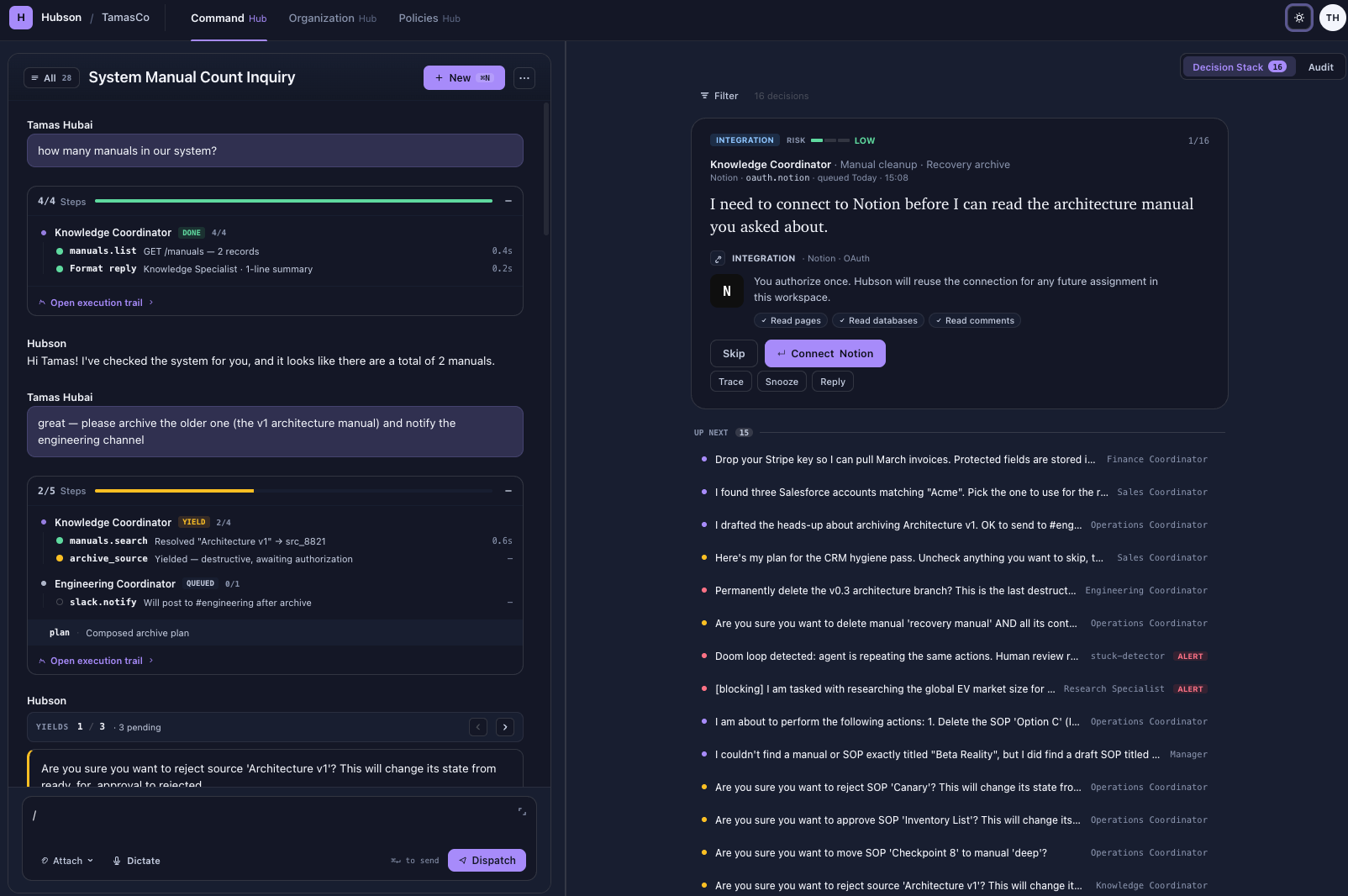The height and width of the screenshot is (896, 1348).
Task: Open the Attach dropdown
Action: coord(67,861)
